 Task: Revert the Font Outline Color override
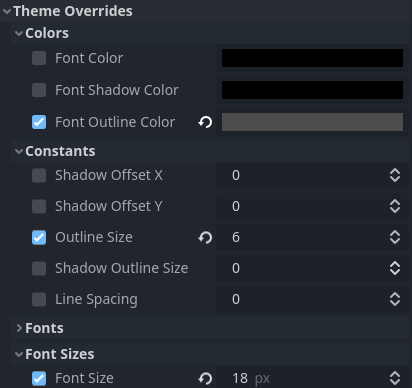click(x=205, y=122)
